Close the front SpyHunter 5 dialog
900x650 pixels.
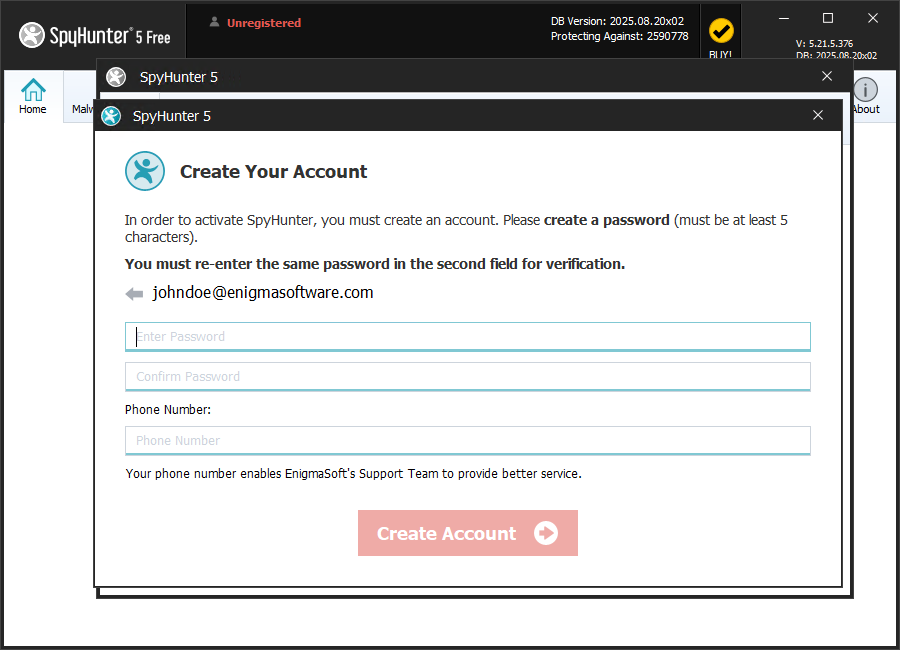pyautogui.click(x=818, y=116)
